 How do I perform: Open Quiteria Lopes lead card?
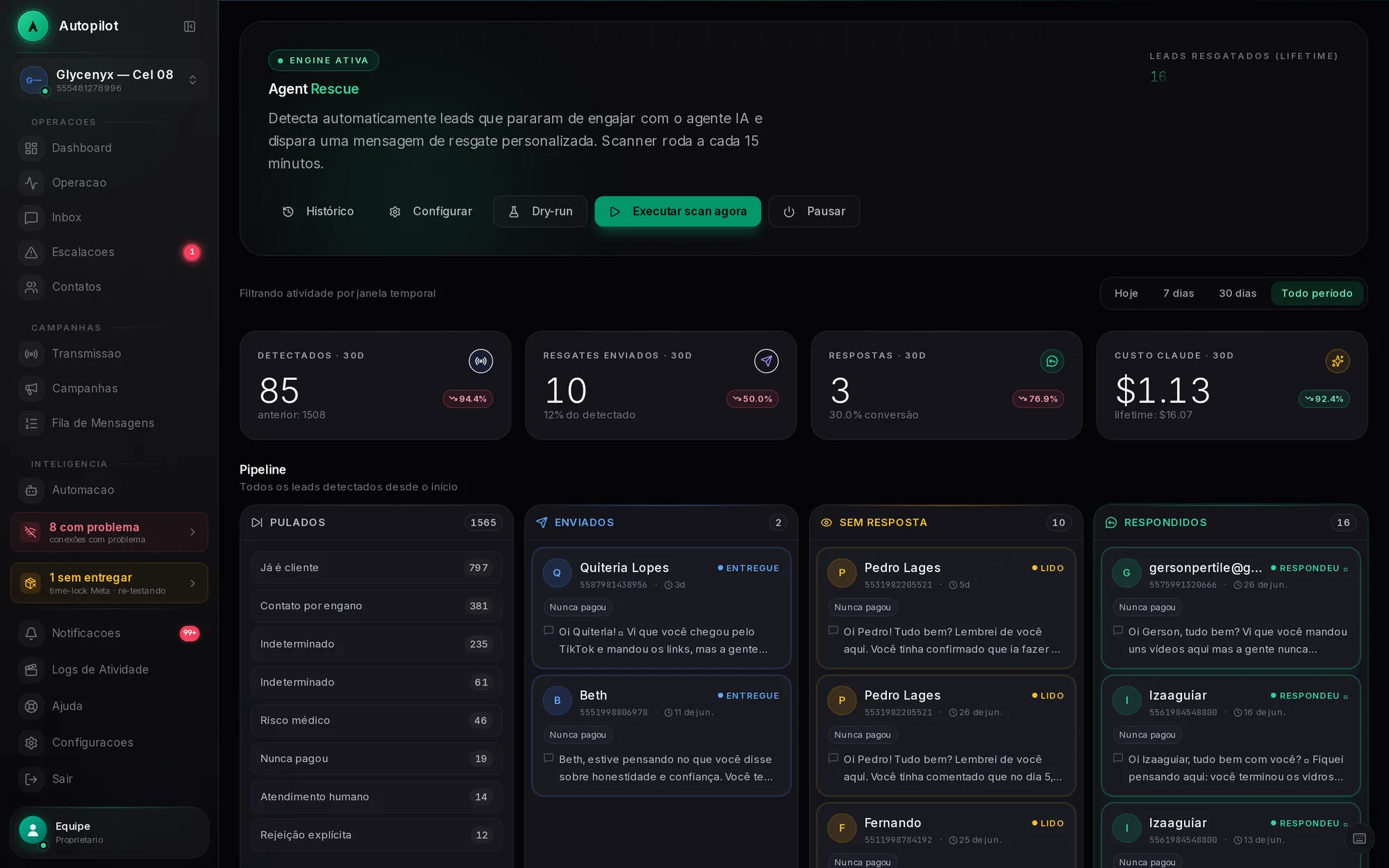coord(661,608)
